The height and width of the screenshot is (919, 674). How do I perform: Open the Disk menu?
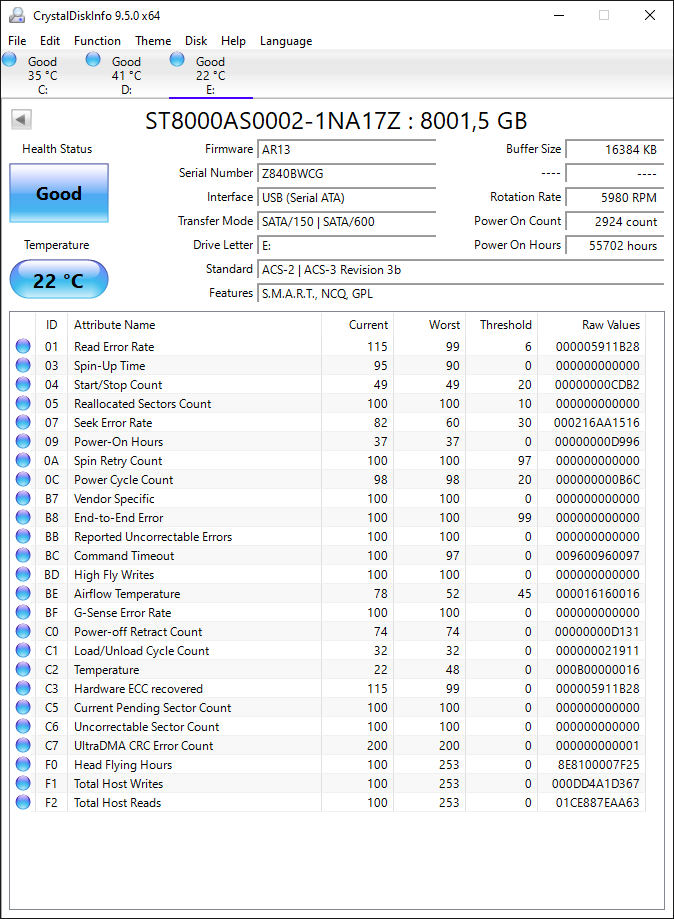point(196,40)
